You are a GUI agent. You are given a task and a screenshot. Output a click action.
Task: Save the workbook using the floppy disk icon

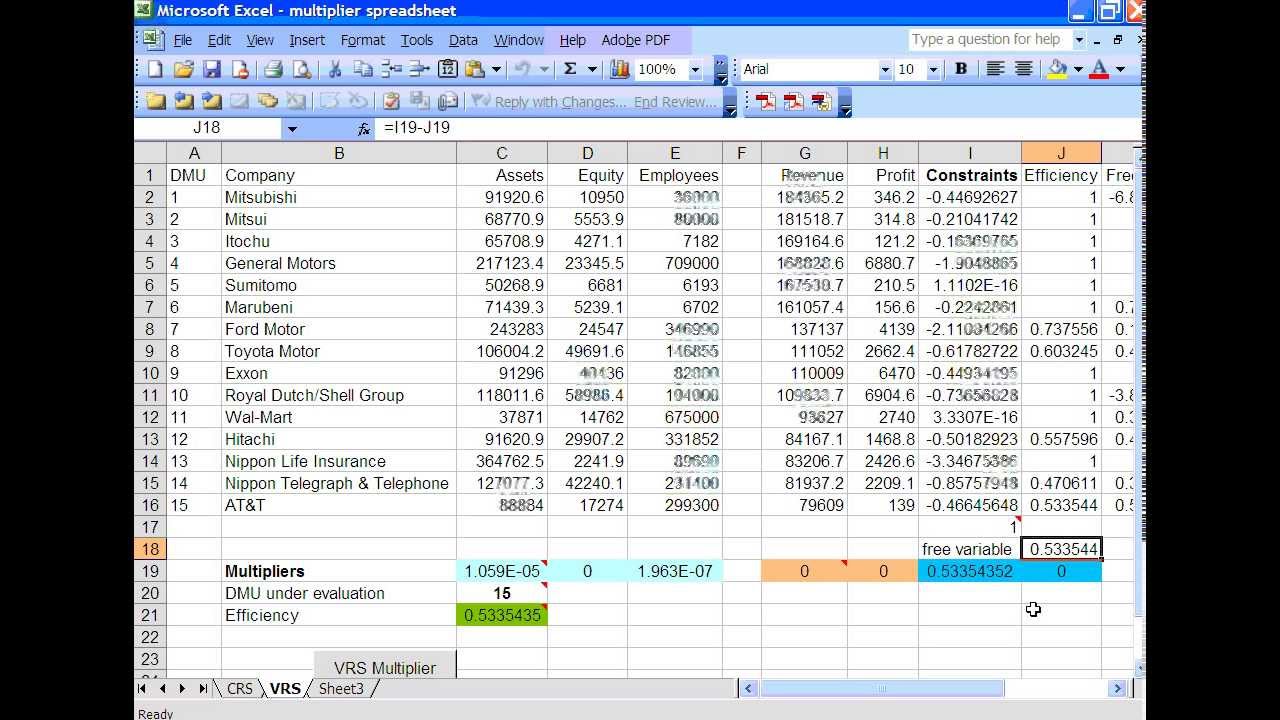point(211,69)
